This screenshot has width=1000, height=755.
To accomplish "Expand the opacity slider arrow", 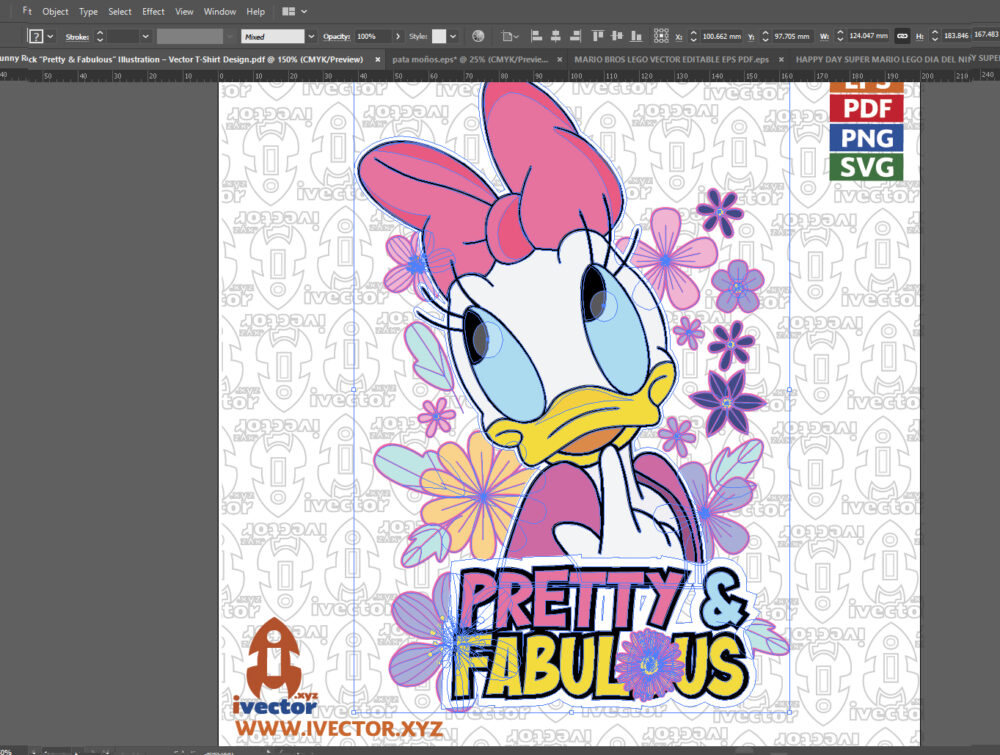I will [x=398, y=36].
